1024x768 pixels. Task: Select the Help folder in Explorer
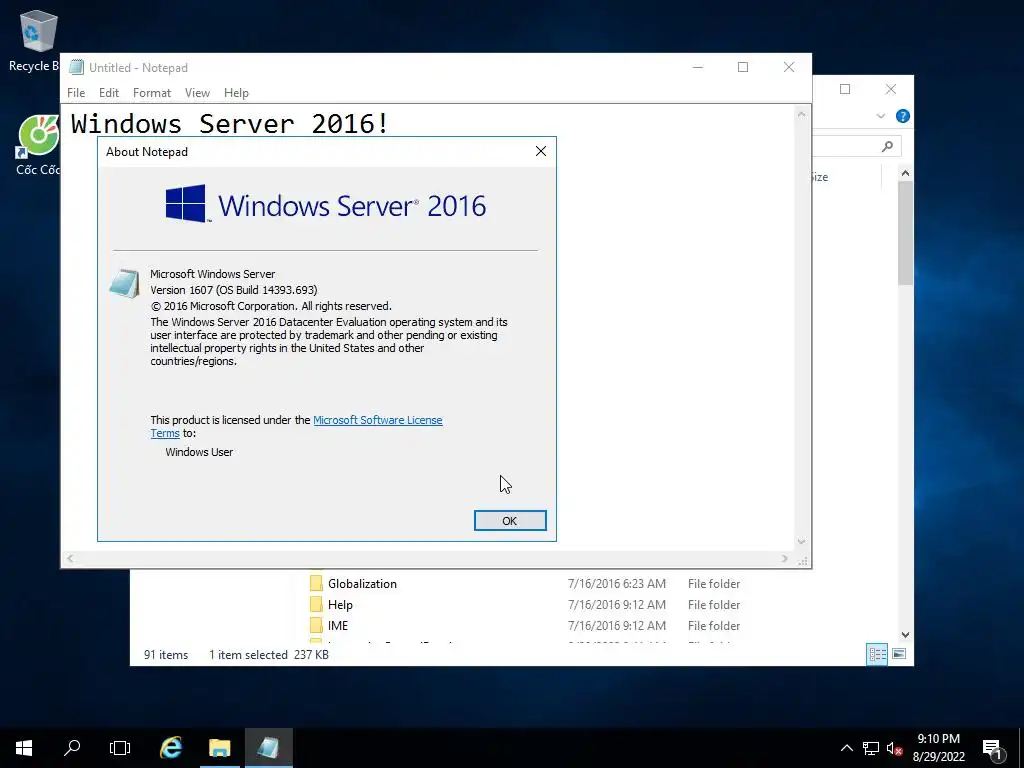340,605
